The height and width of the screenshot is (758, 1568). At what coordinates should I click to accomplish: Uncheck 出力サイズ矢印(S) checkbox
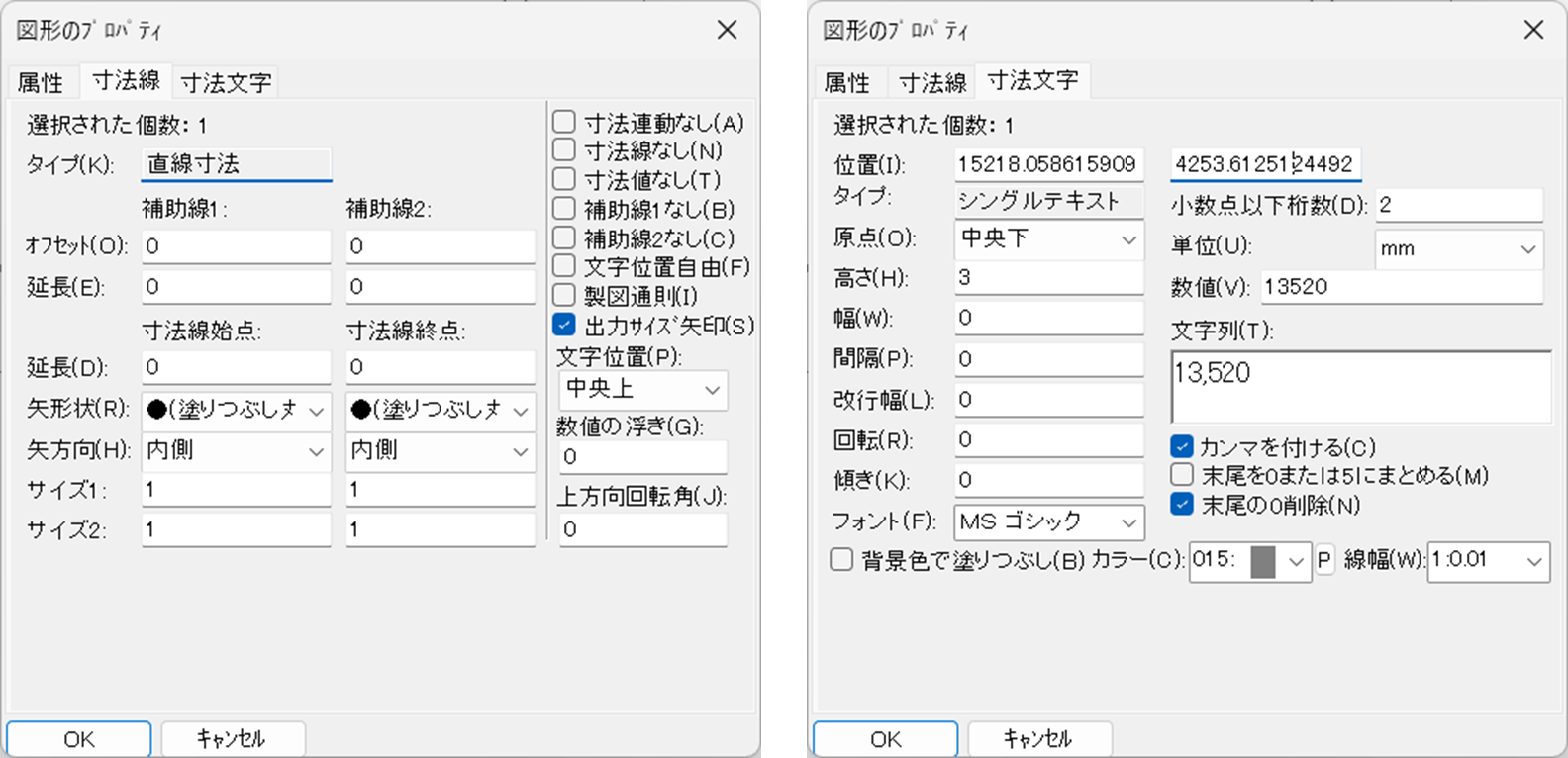pyautogui.click(x=564, y=325)
